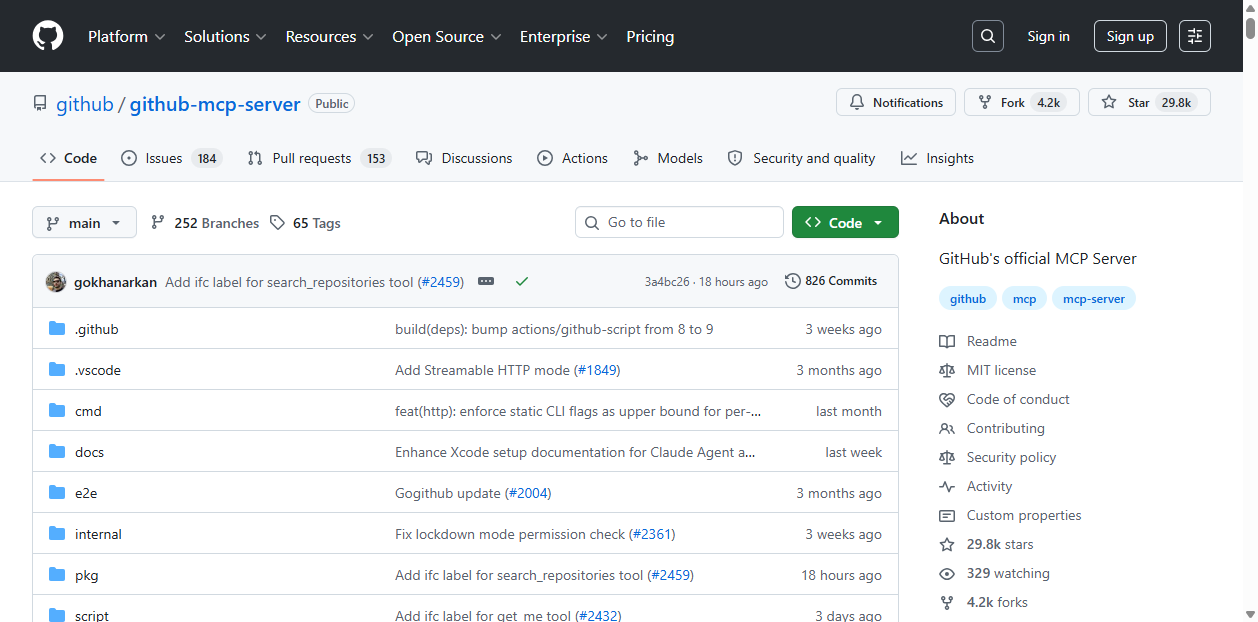1258x622 pixels.
Task: Click Sign in link
Action: (x=1048, y=36)
